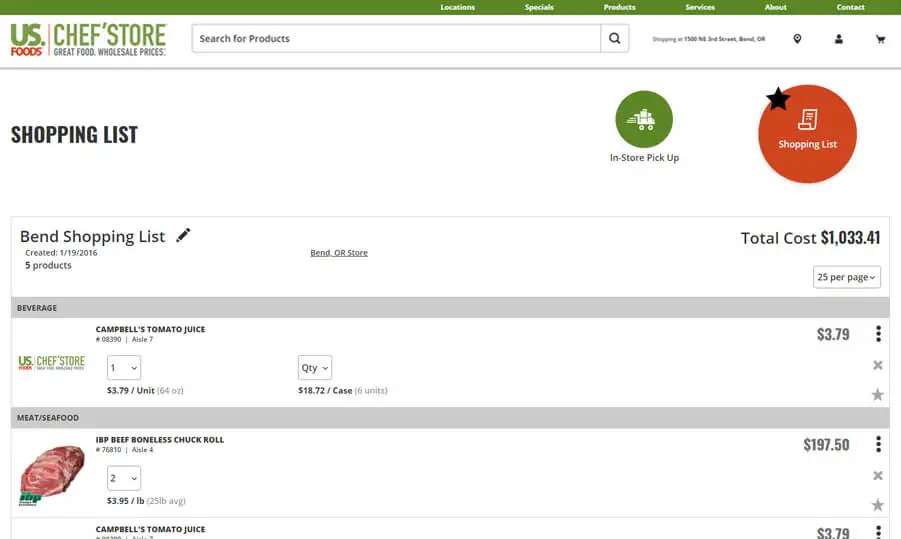901x539 pixels.
Task: Open the quantity dropdown showing 2 for beef
Action: (124, 478)
